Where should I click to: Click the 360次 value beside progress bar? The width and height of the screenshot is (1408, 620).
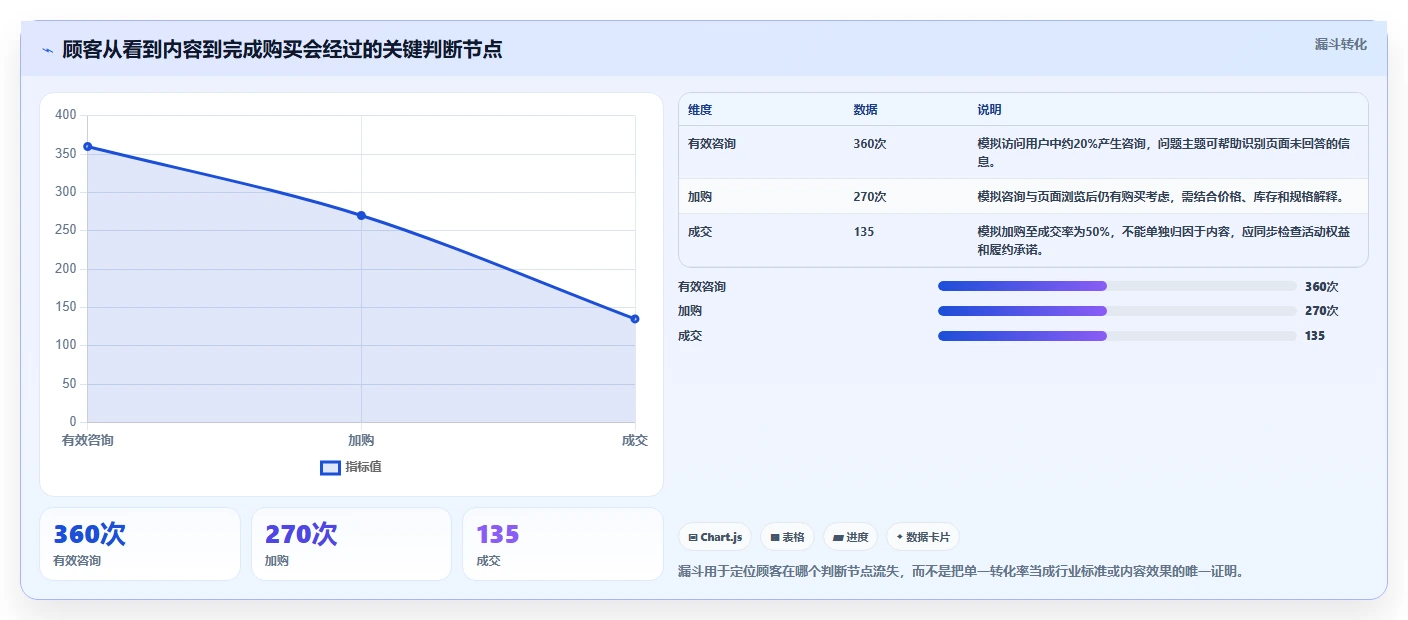[1321, 287]
